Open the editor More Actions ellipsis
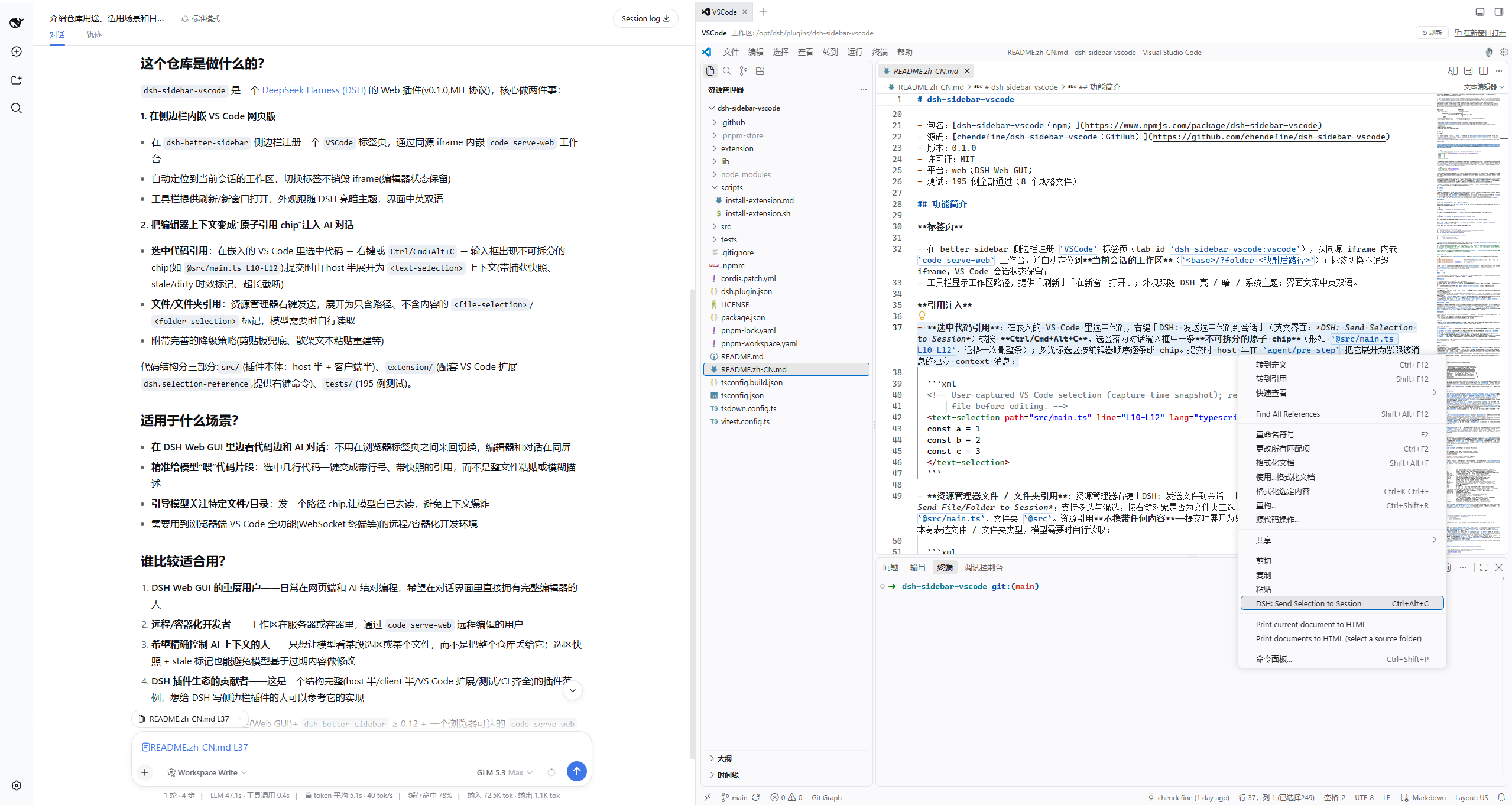 coord(1499,71)
